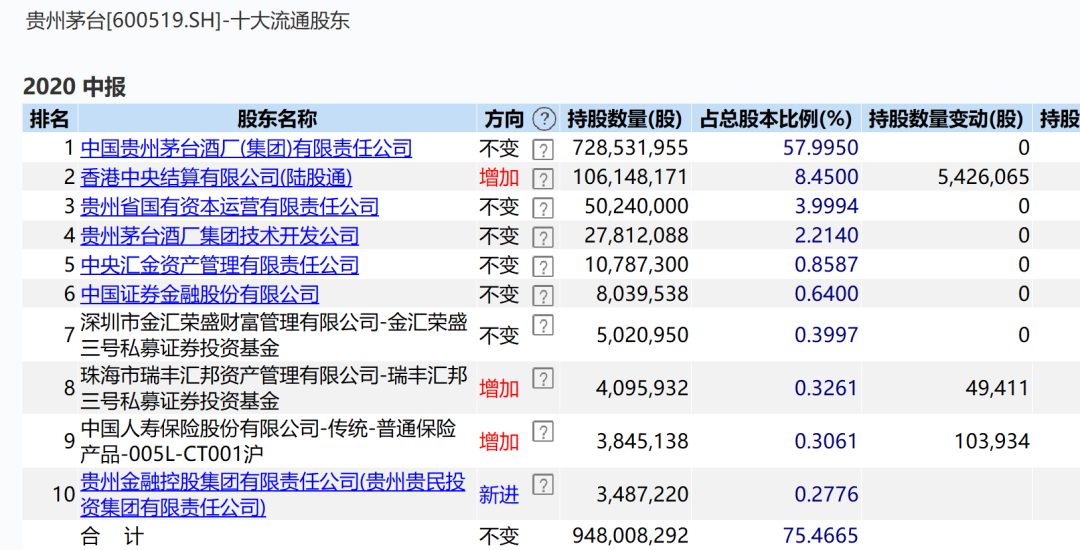Open the 中央汇金资产管理有限责任公司 link
Screen dimensions: 1080x550
click(x=220, y=265)
